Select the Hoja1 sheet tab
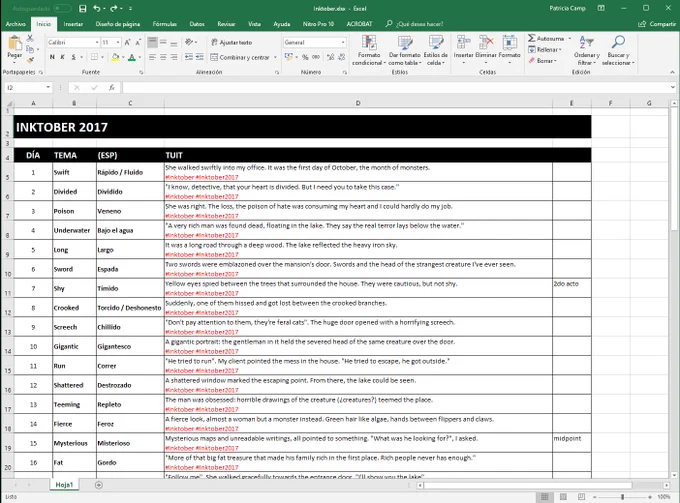The height and width of the screenshot is (503, 680). (64, 485)
